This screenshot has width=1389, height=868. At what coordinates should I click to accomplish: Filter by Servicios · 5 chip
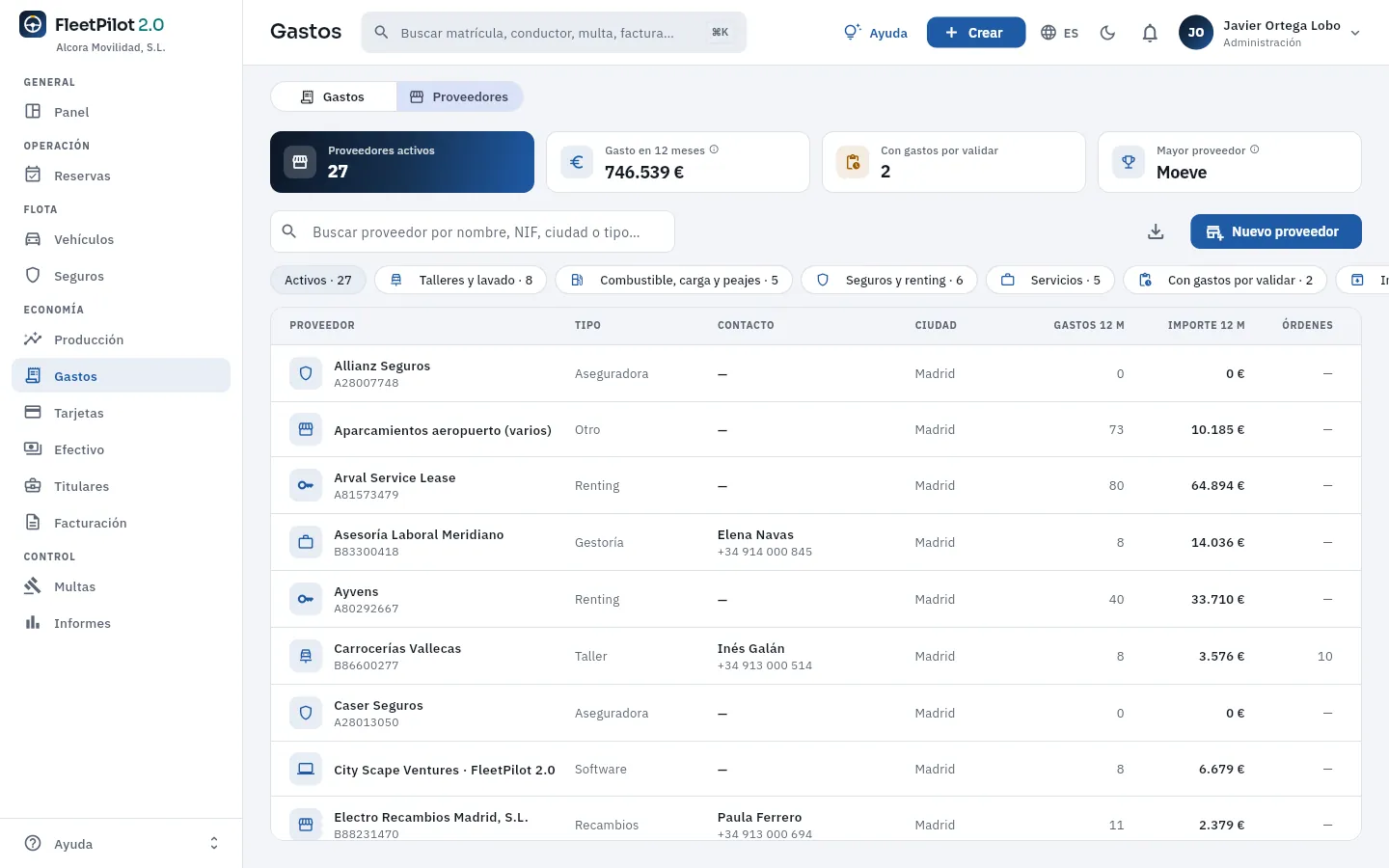(x=1050, y=280)
